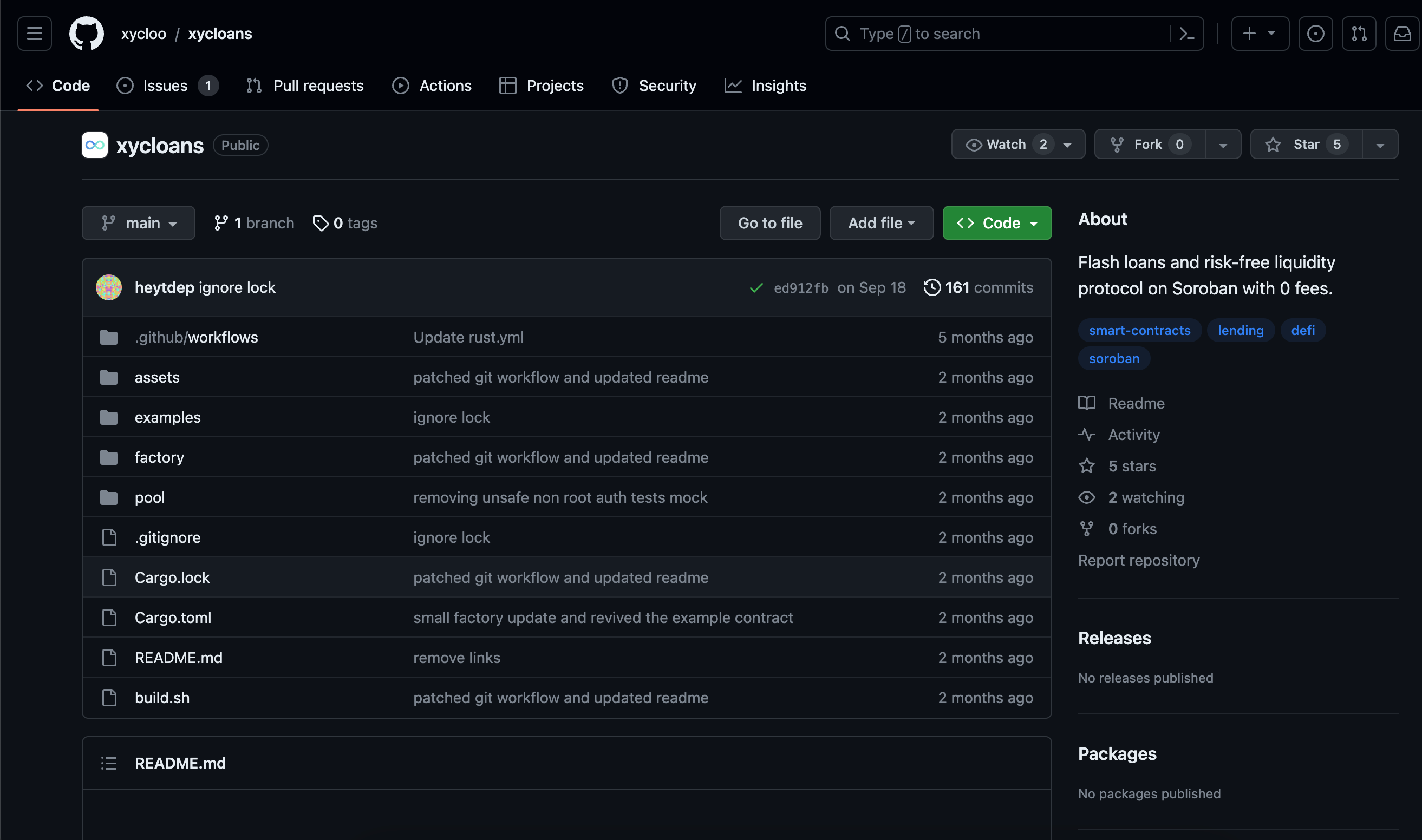This screenshot has width=1422, height=840.
Task: Click the tag icon beside 0 tags
Action: pyautogui.click(x=321, y=223)
